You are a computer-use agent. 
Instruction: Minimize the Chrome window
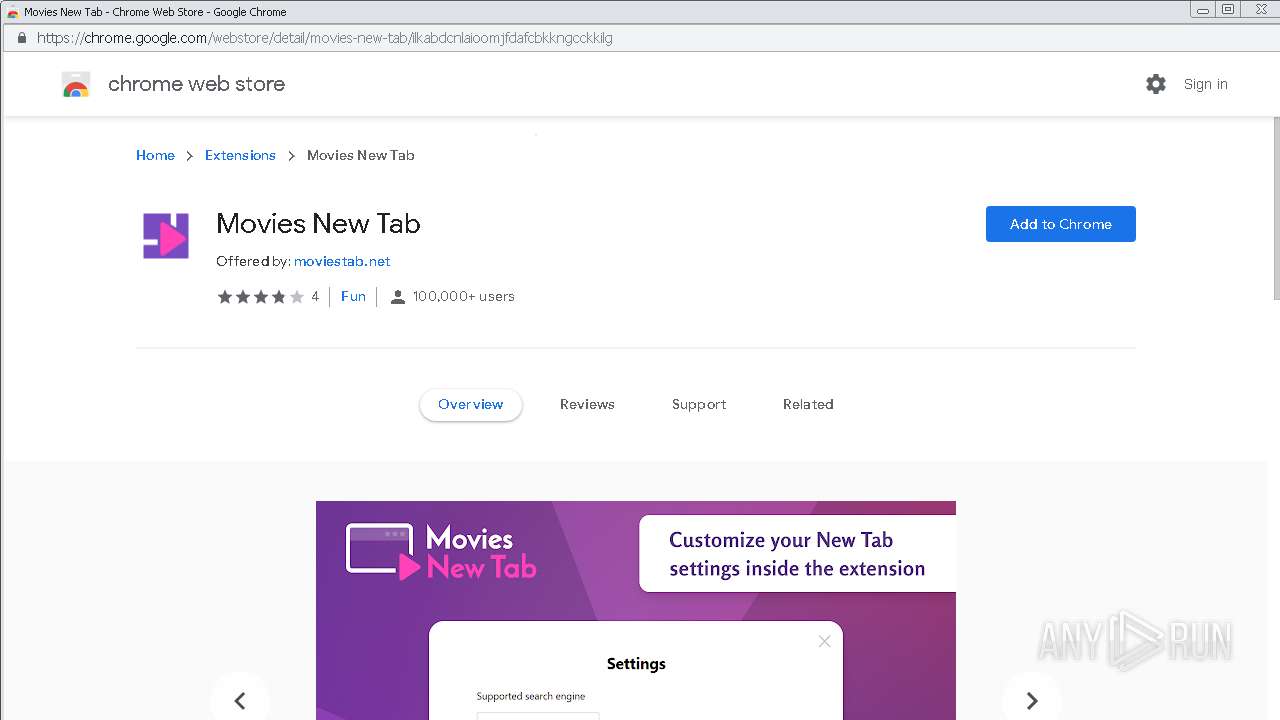[x=1203, y=10]
